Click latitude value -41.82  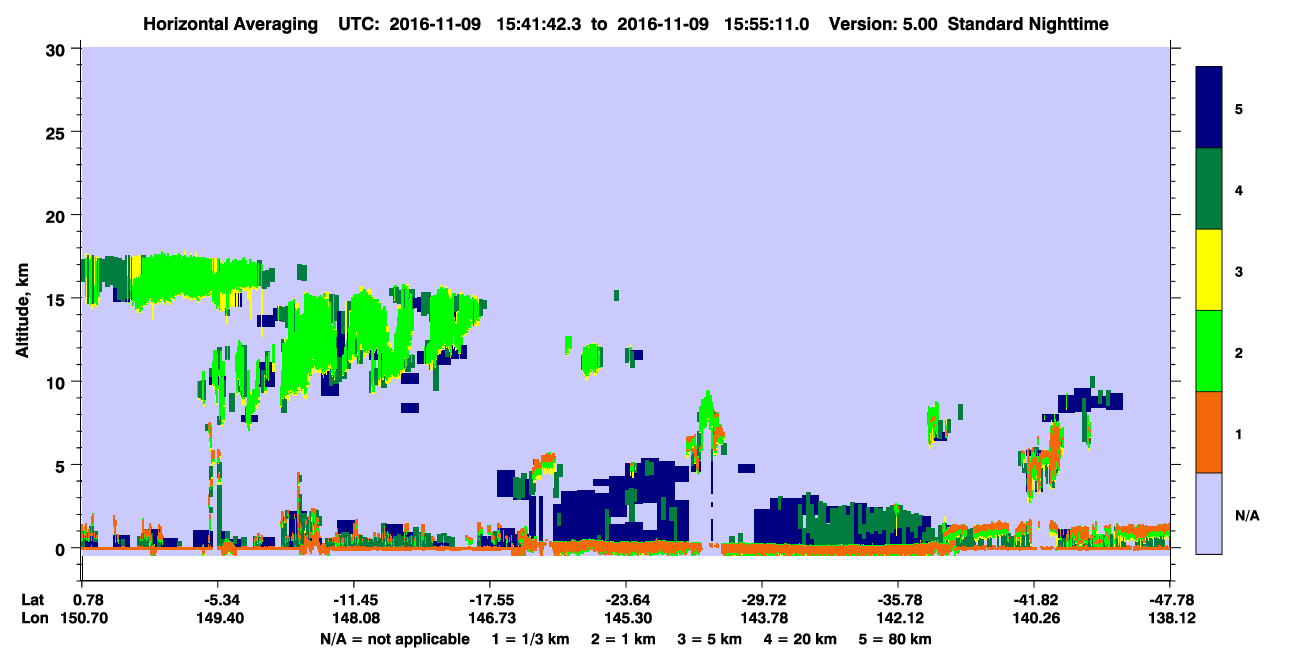[x=1034, y=600]
